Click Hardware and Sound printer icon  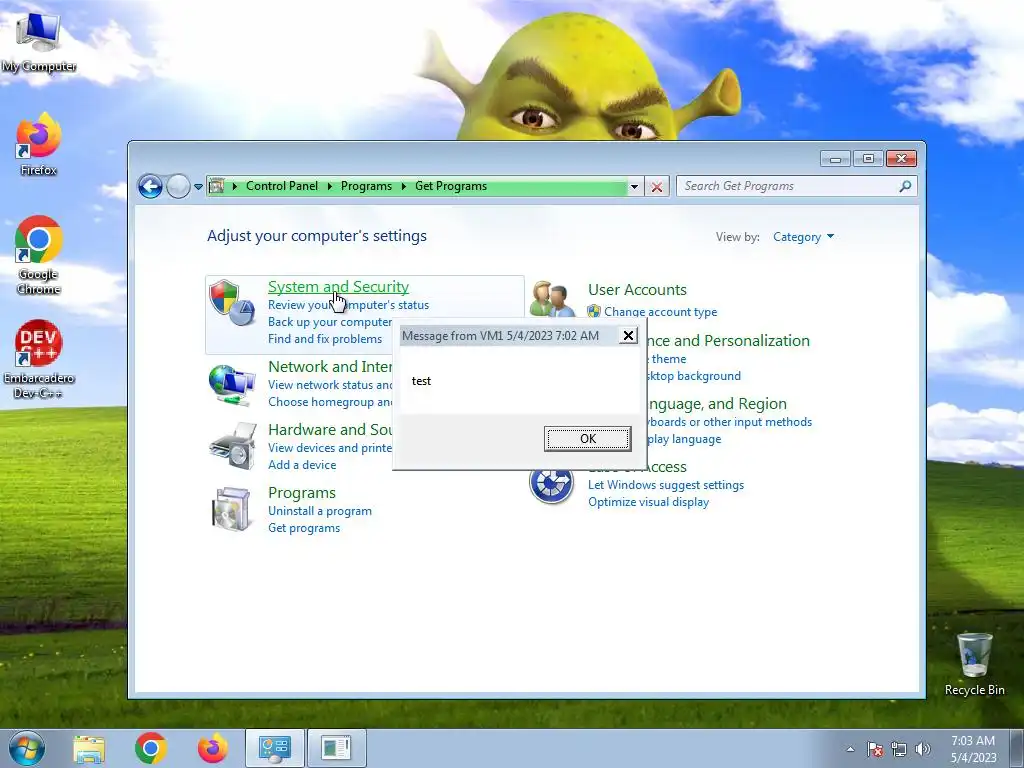tap(232, 445)
